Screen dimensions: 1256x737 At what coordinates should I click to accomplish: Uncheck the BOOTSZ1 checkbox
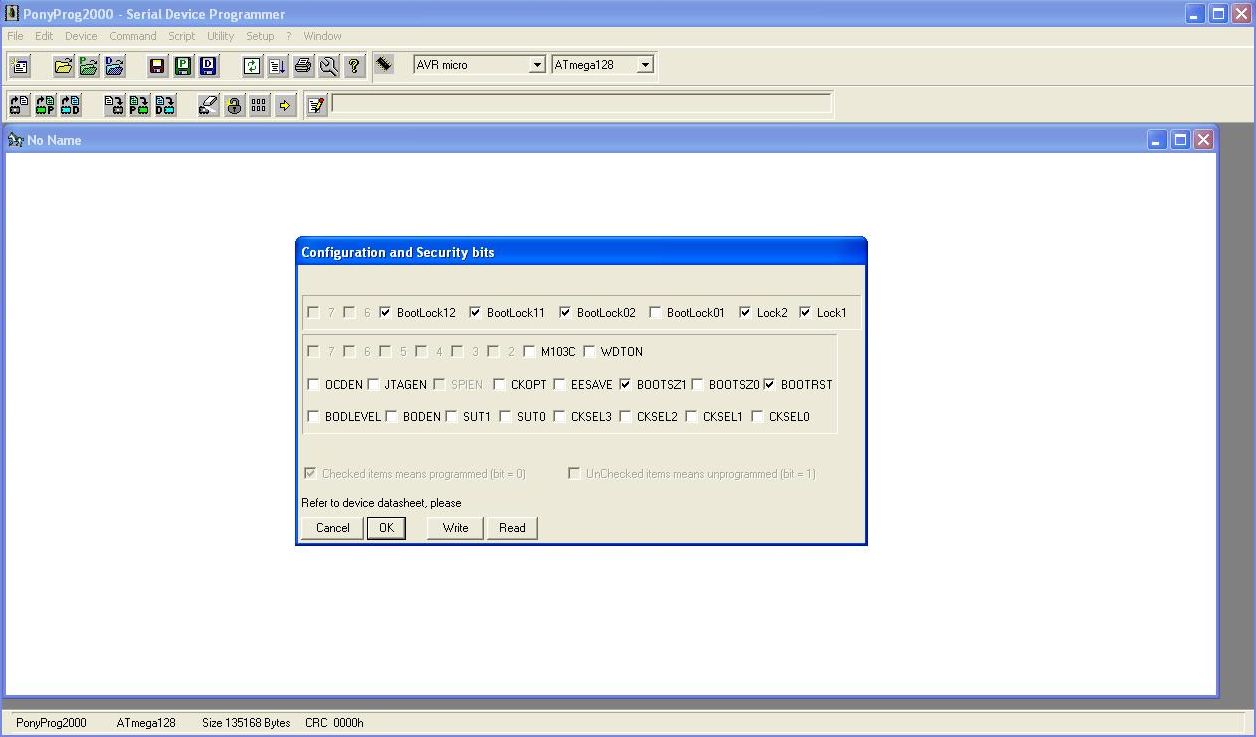coord(625,385)
